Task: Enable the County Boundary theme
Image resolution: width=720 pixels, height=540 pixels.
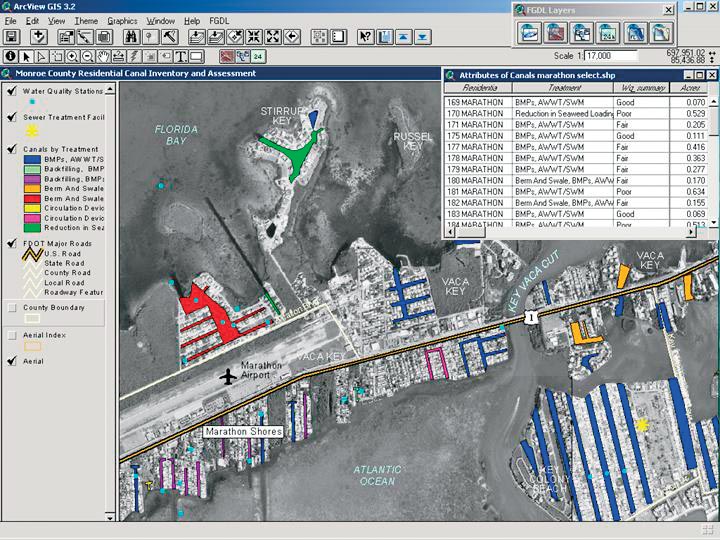Action: coord(12,308)
